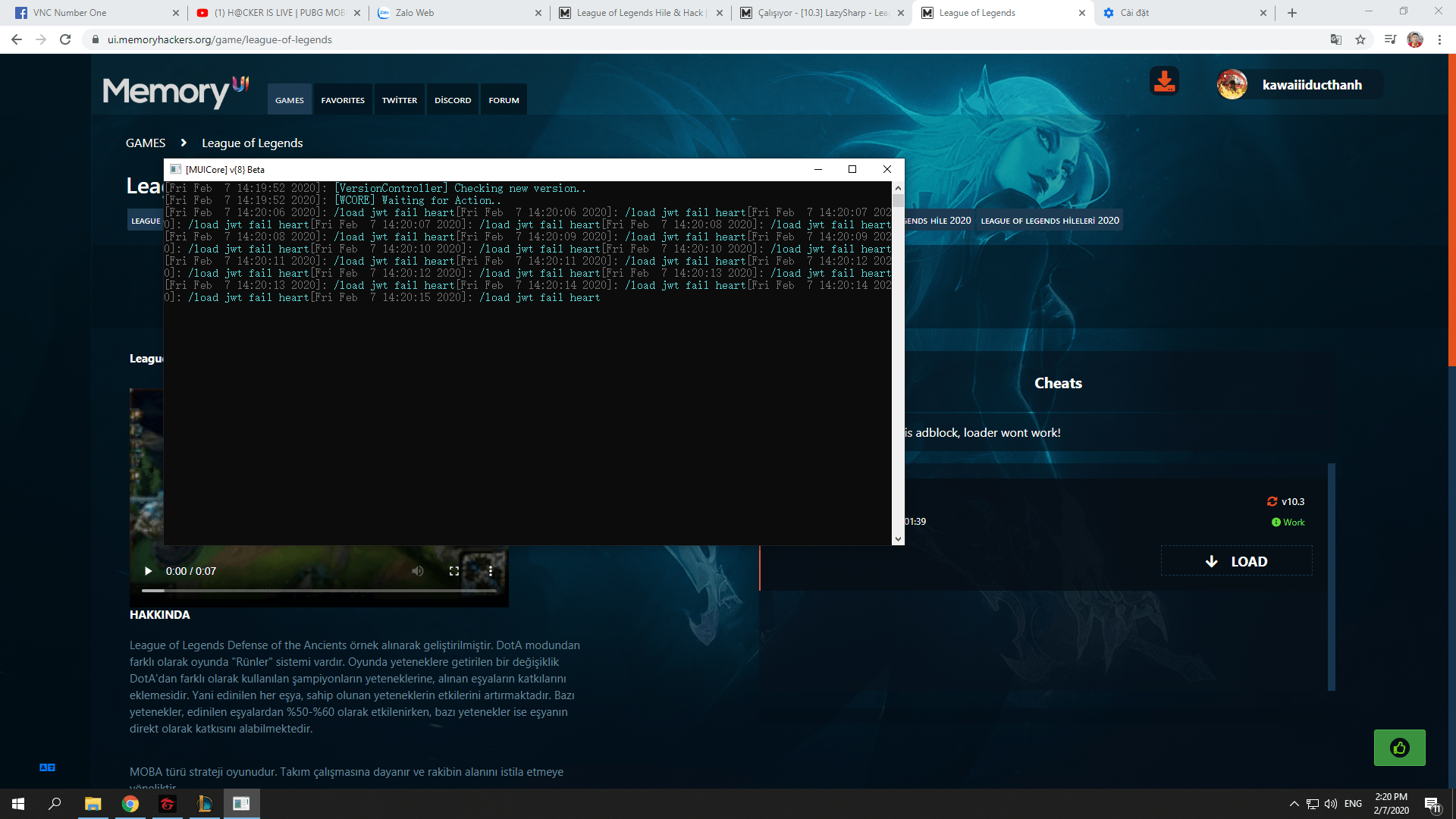
Task: Click the site lock security icon
Action: [x=95, y=39]
